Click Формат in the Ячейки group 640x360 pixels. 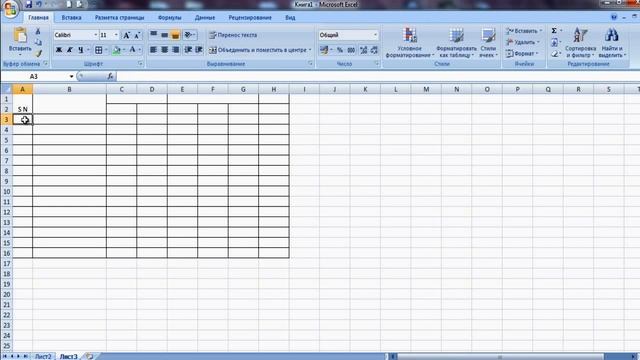pos(522,53)
